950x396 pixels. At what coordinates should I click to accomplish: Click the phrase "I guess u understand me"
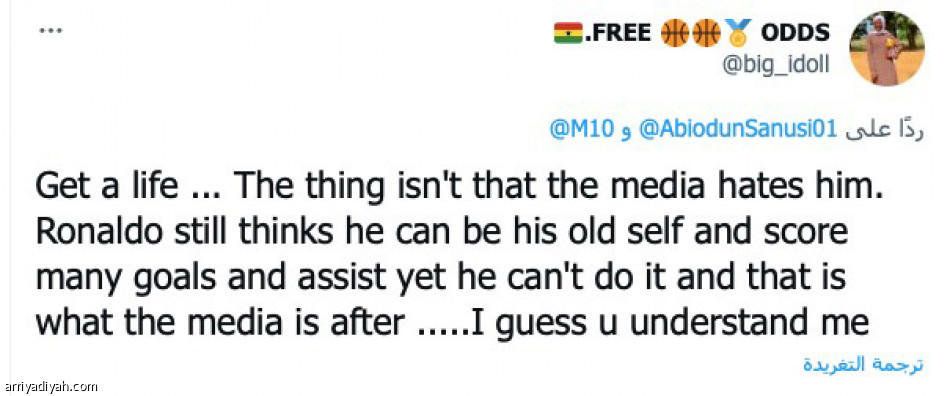pos(670,323)
